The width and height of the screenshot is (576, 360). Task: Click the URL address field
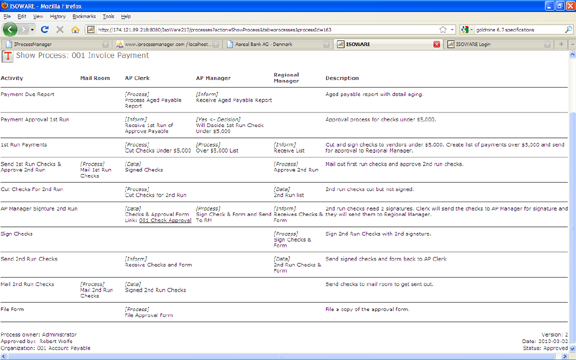pyautogui.click(x=267, y=29)
